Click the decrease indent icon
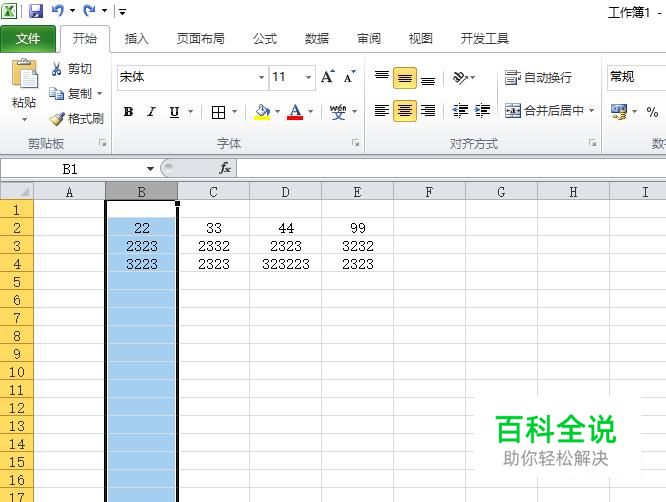 pyautogui.click(x=460, y=111)
